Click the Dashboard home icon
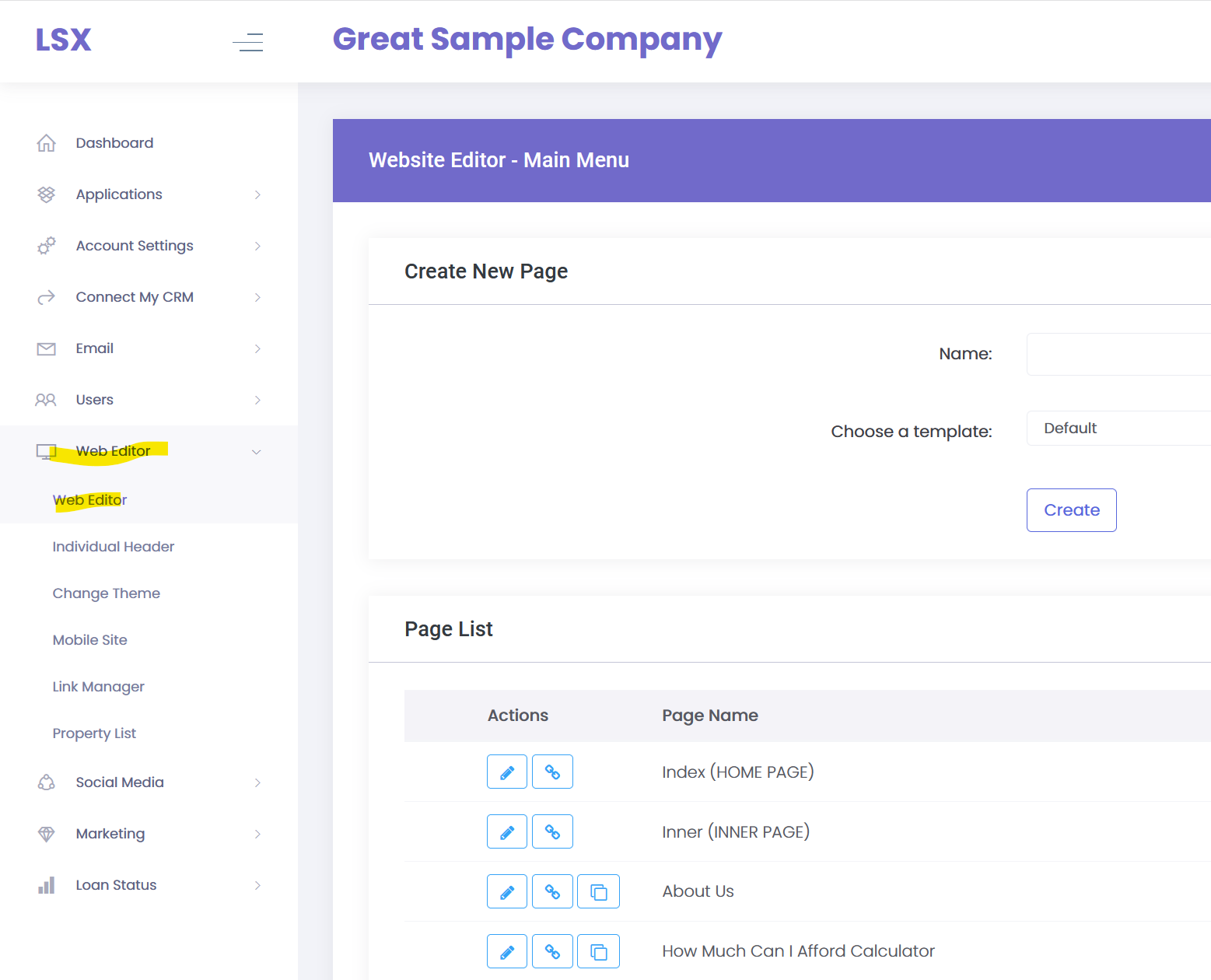Screen dimensions: 1211x980 47,143
